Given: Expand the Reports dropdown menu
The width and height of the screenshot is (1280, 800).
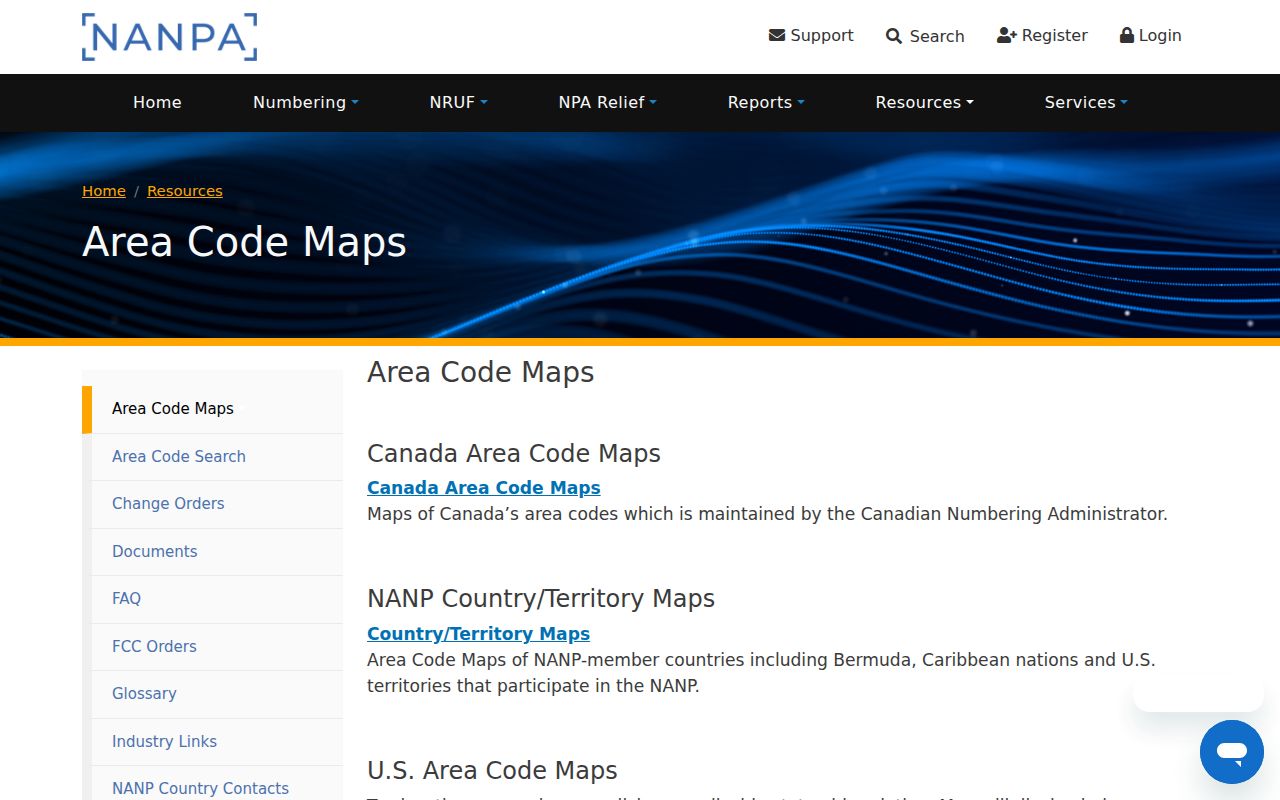Looking at the screenshot, I should click(x=765, y=102).
